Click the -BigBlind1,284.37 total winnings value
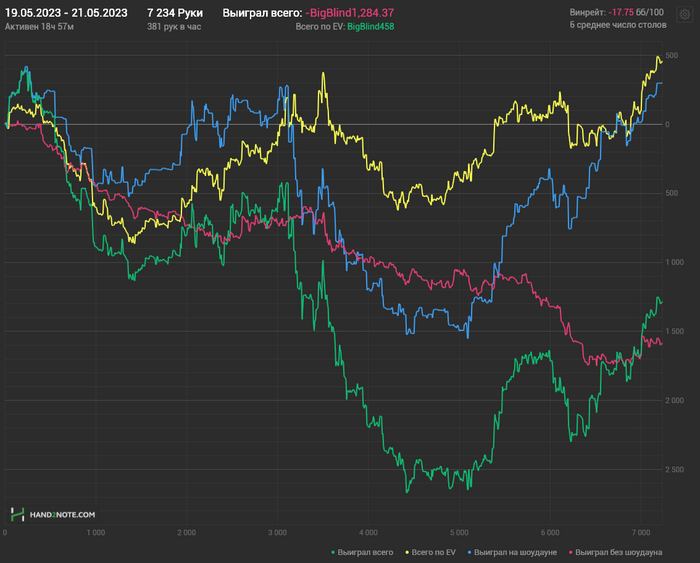The image size is (700, 563). click(350, 13)
